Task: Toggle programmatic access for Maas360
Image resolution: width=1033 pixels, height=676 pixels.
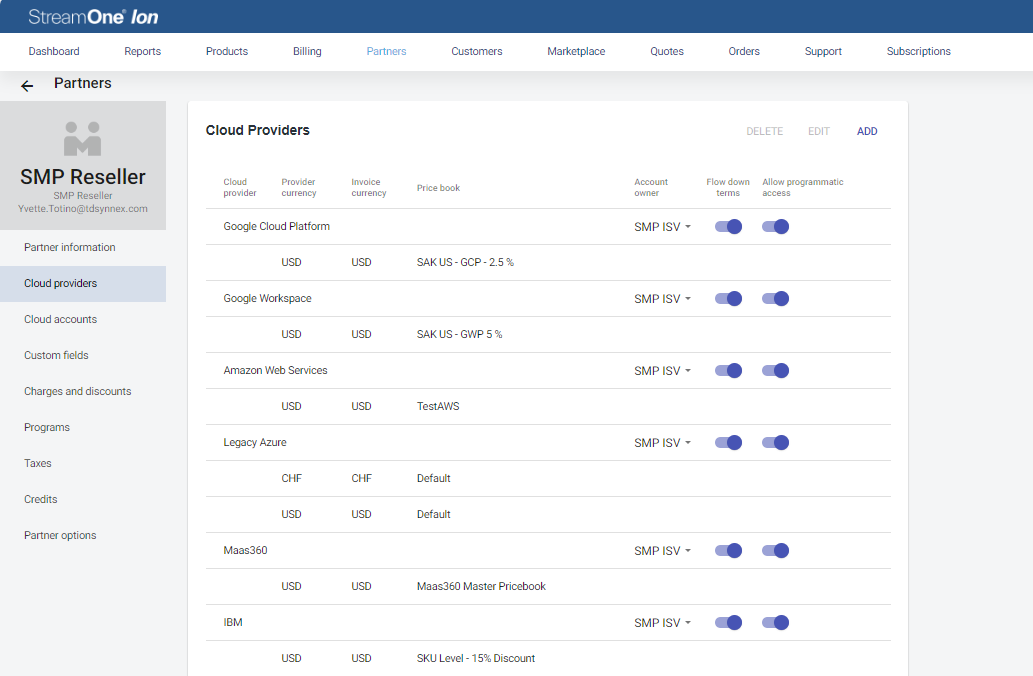Action: [x=775, y=550]
